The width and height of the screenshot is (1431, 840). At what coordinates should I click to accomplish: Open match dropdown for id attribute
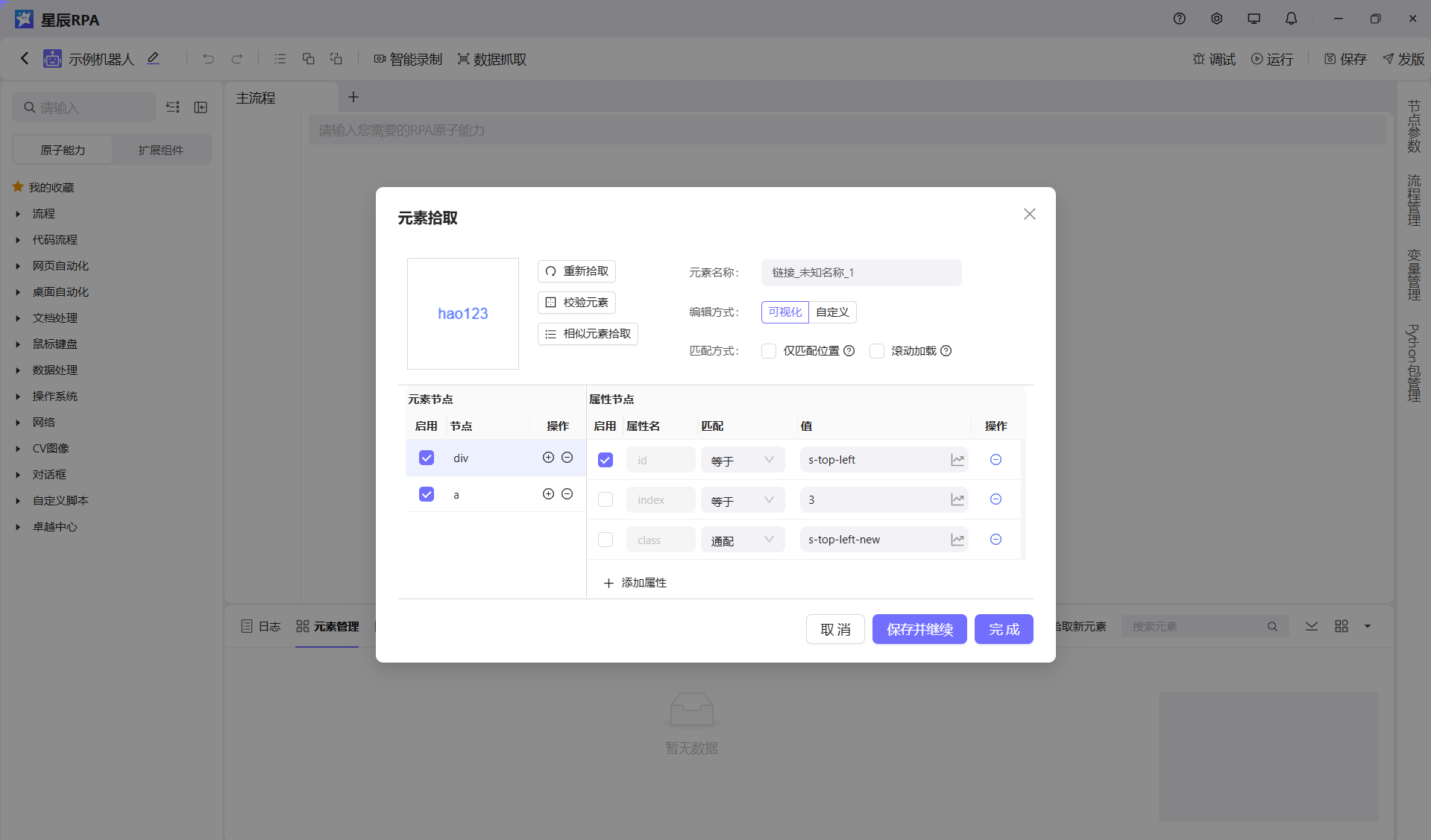743,461
